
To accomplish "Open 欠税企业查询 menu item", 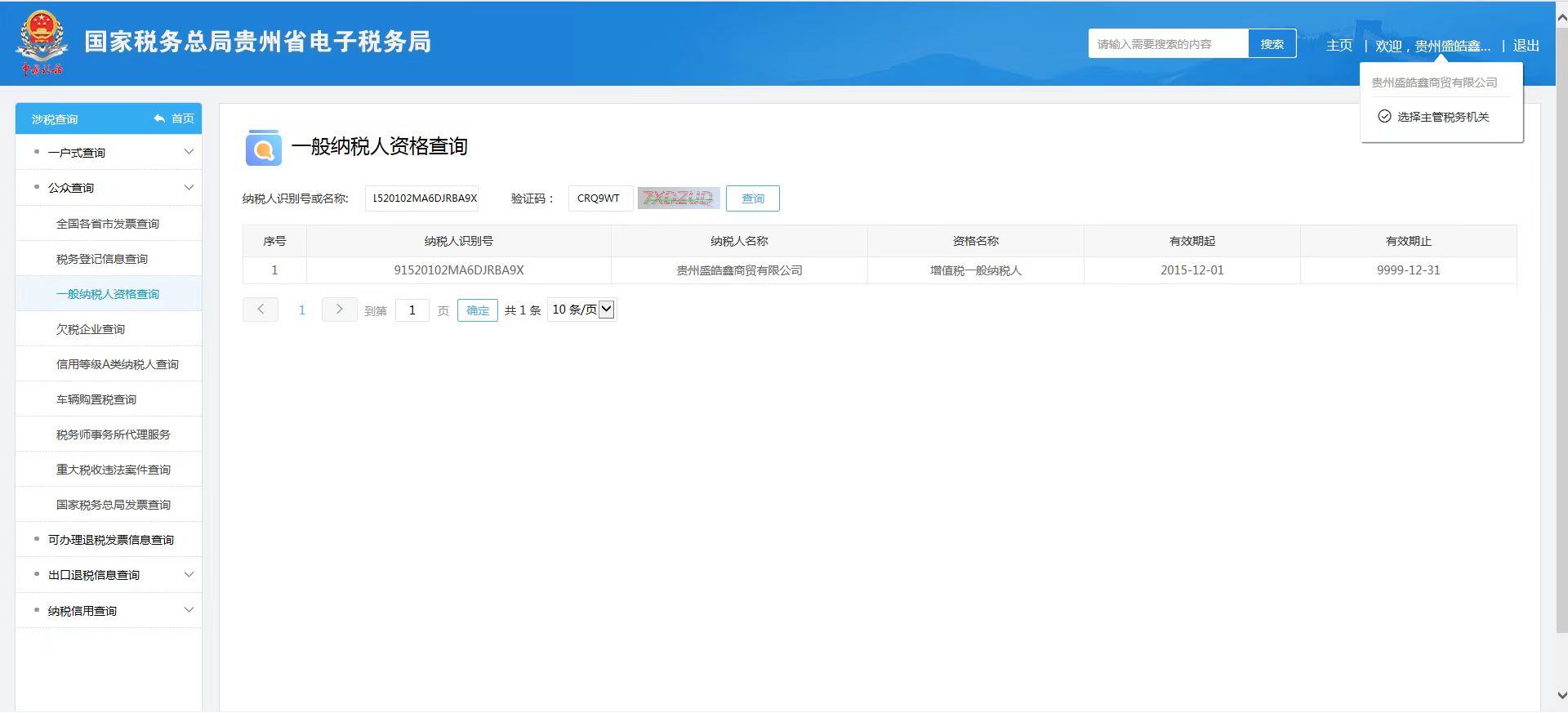I will tap(91, 329).
